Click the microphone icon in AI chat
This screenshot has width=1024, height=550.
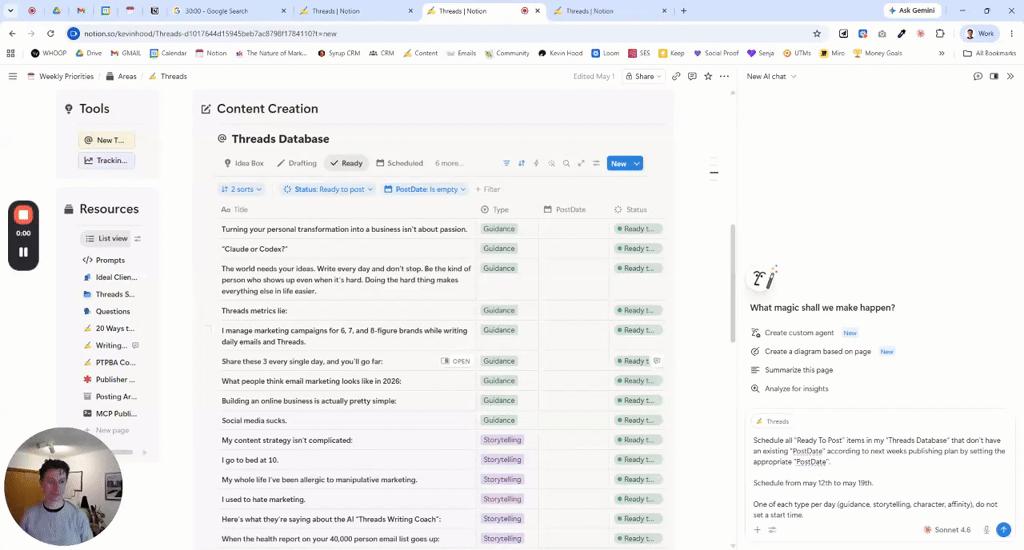pyautogui.click(x=986, y=530)
